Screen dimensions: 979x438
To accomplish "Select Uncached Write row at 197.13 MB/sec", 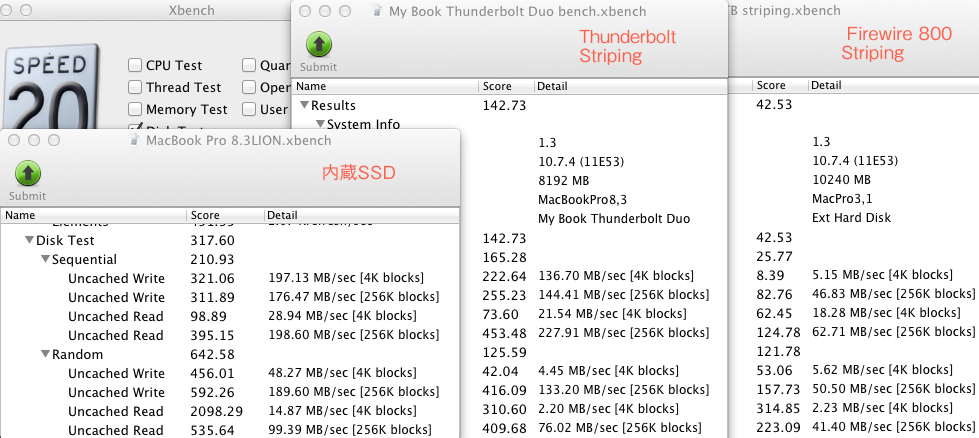I will click(230, 278).
